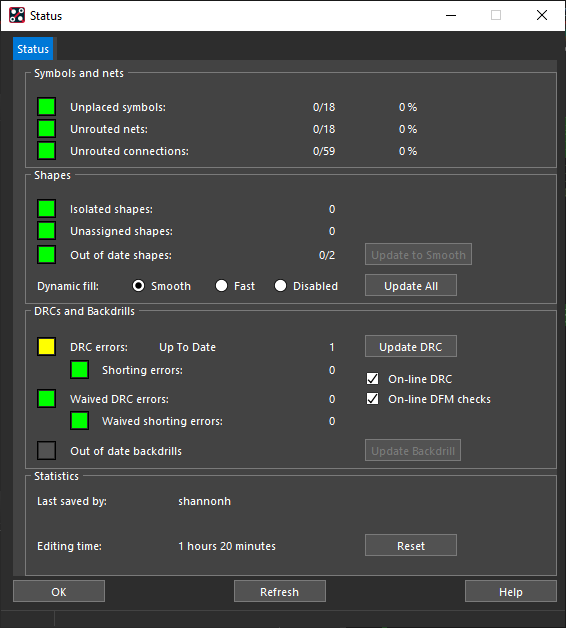The image size is (566, 628).
Task: Click the yellow DRC errors indicator
Action: (x=46, y=346)
